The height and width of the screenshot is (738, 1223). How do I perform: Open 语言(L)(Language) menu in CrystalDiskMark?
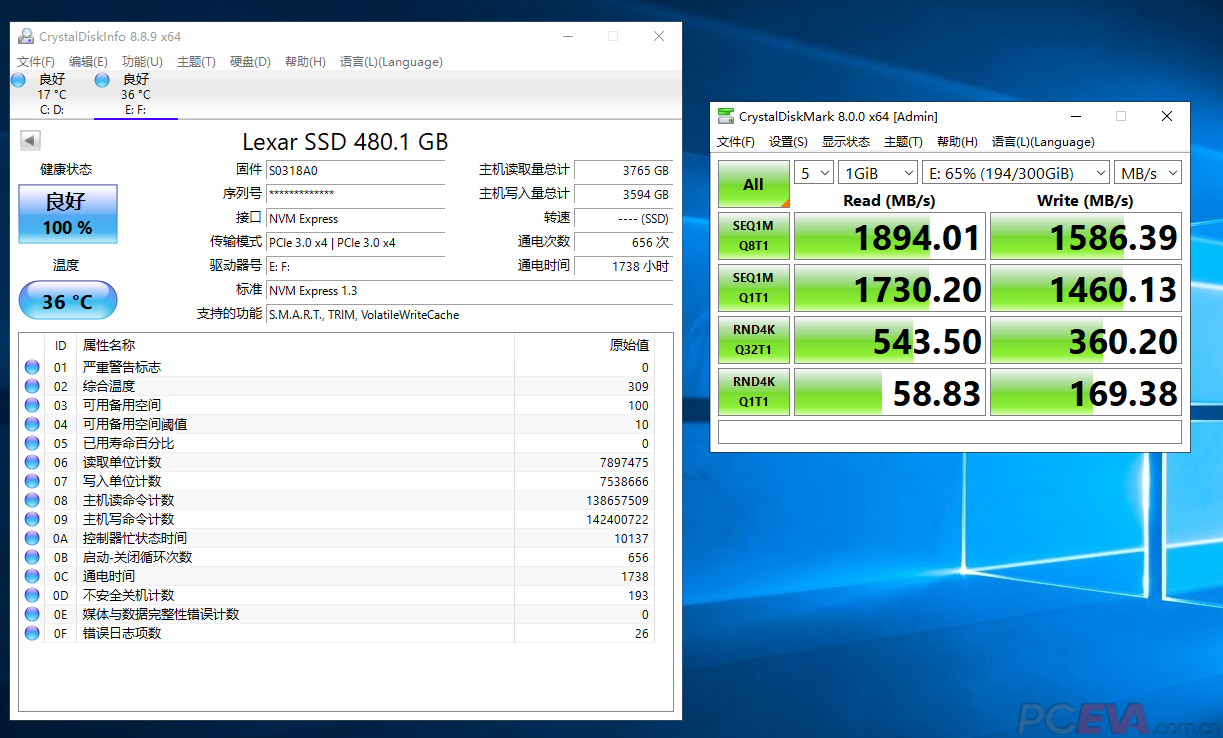pyautogui.click(x=1043, y=142)
